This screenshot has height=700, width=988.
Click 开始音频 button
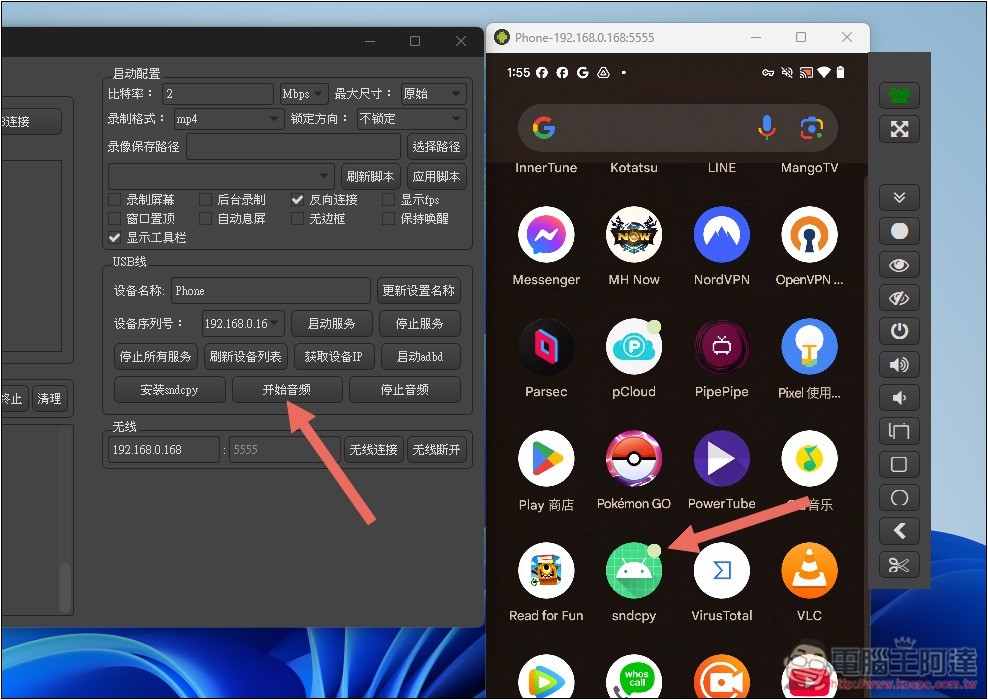(x=287, y=390)
